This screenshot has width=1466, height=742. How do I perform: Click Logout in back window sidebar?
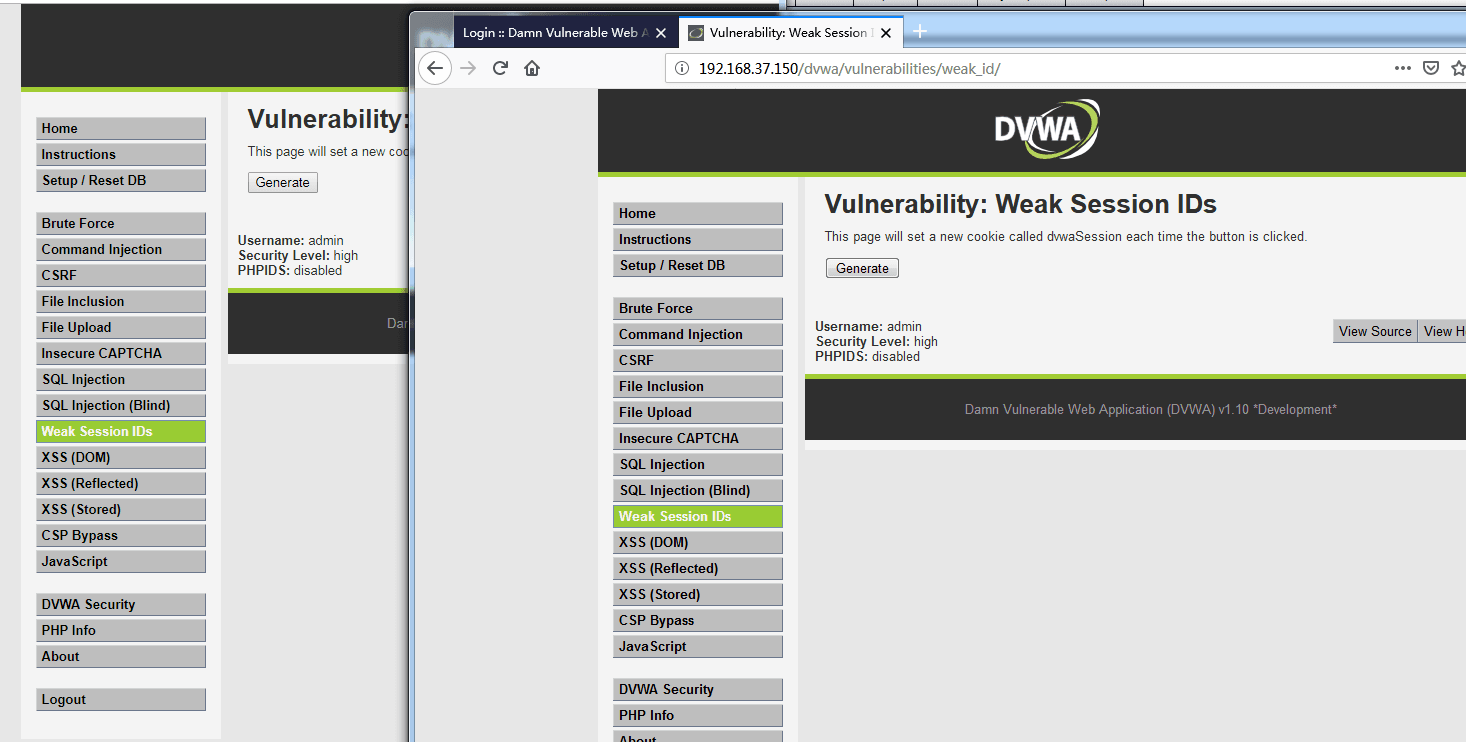[x=121, y=699]
